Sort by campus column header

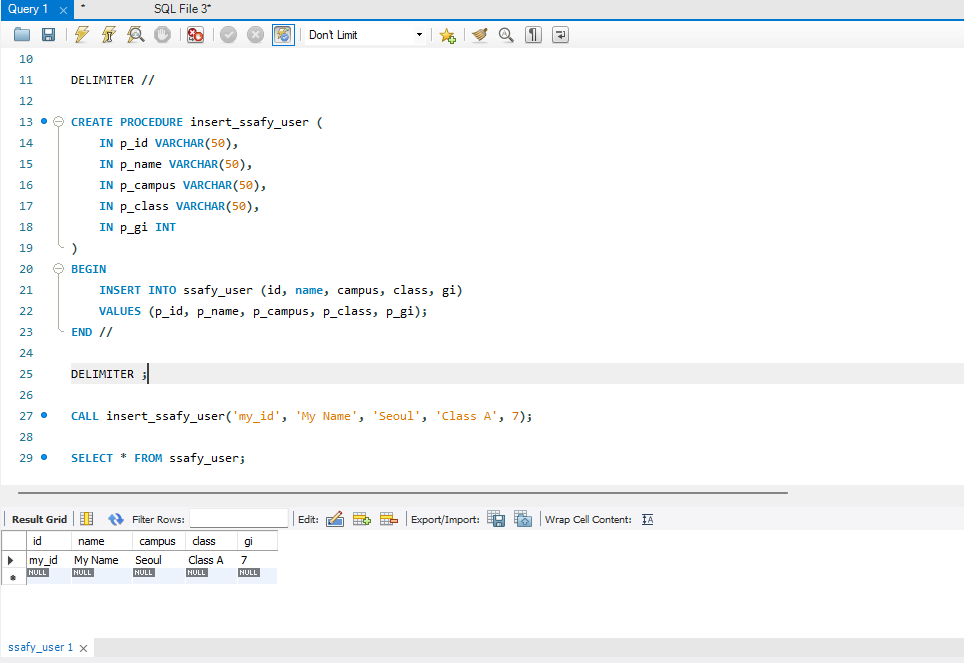click(x=159, y=541)
